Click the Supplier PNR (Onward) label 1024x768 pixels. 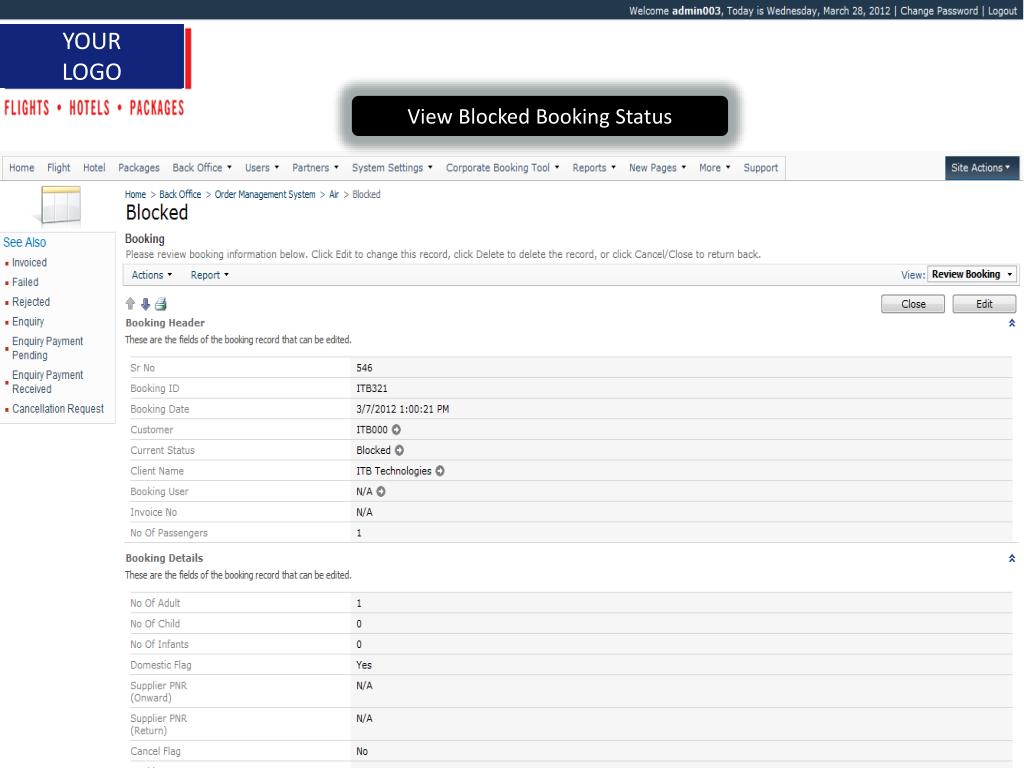(159, 692)
